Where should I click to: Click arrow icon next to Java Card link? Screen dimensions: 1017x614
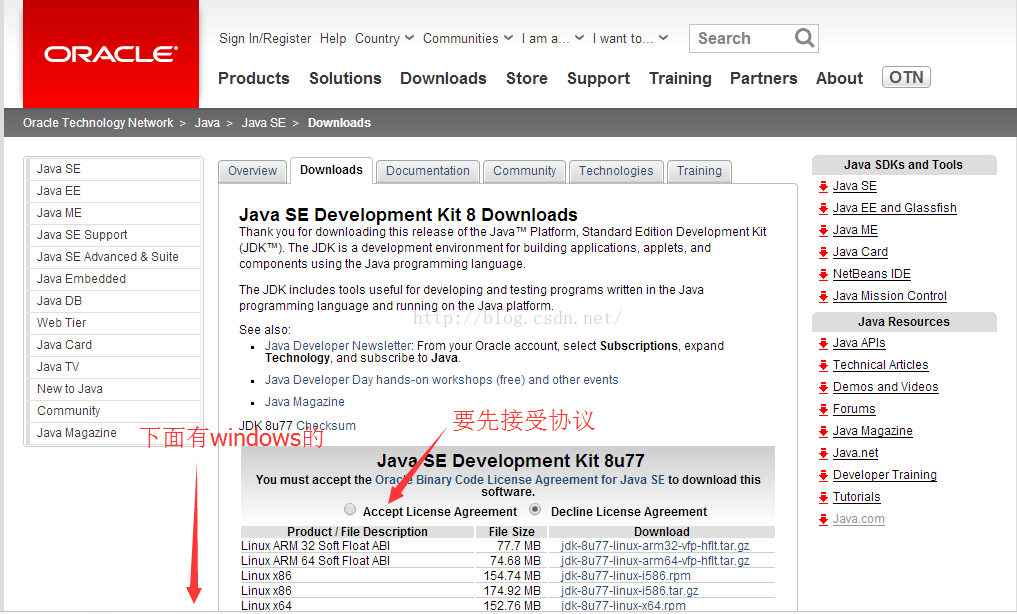pos(823,253)
